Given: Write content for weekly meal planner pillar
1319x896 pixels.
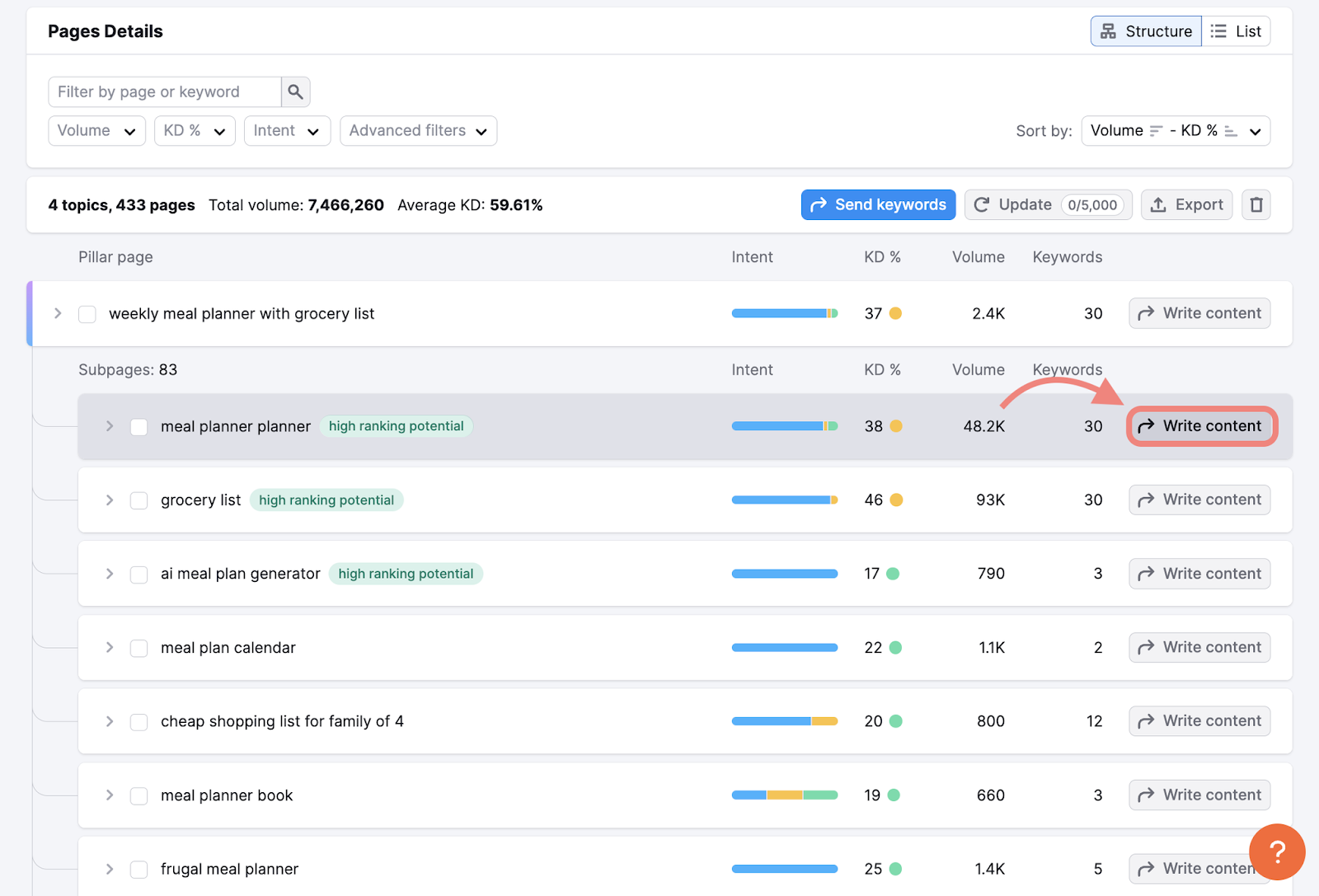Looking at the screenshot, I should pyautogui.click(x=1199, y=313).
